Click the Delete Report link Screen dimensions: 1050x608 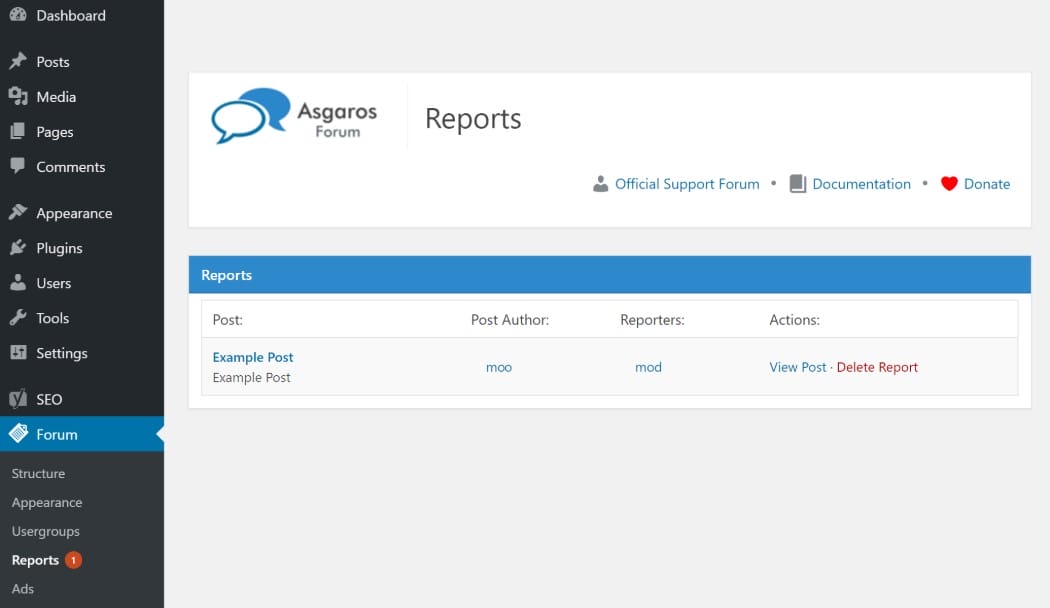877,367
